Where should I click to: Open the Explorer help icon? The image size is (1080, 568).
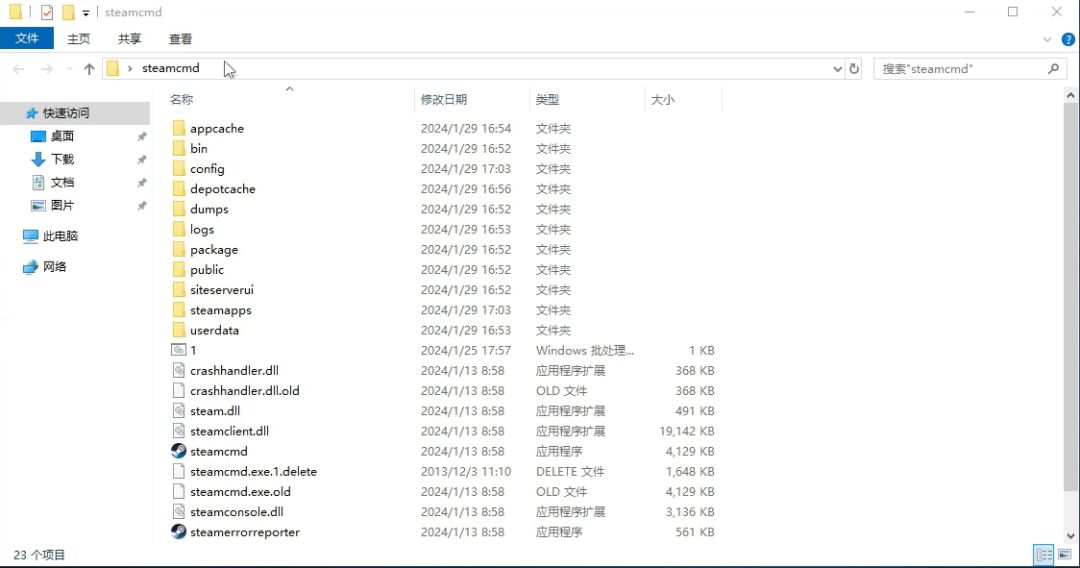click(x=1068, y=39)
